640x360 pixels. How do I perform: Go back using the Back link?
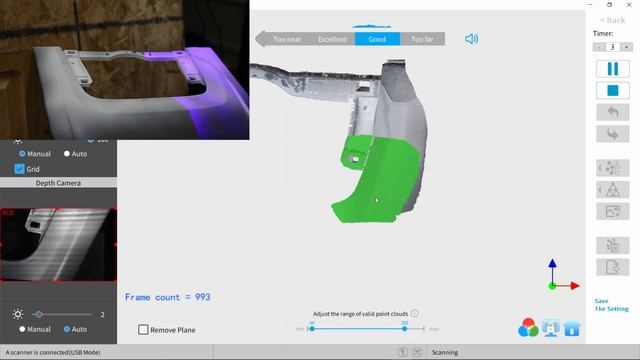point(613,20)
